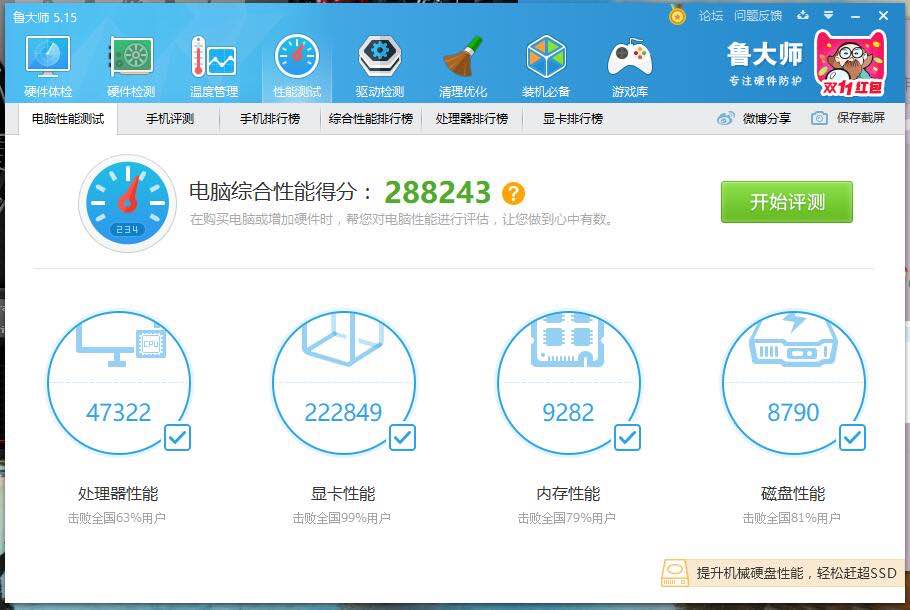The image size is (910, 610).
Task: Open 问题反馈 feedback link
Action: [x=758, y=16]
